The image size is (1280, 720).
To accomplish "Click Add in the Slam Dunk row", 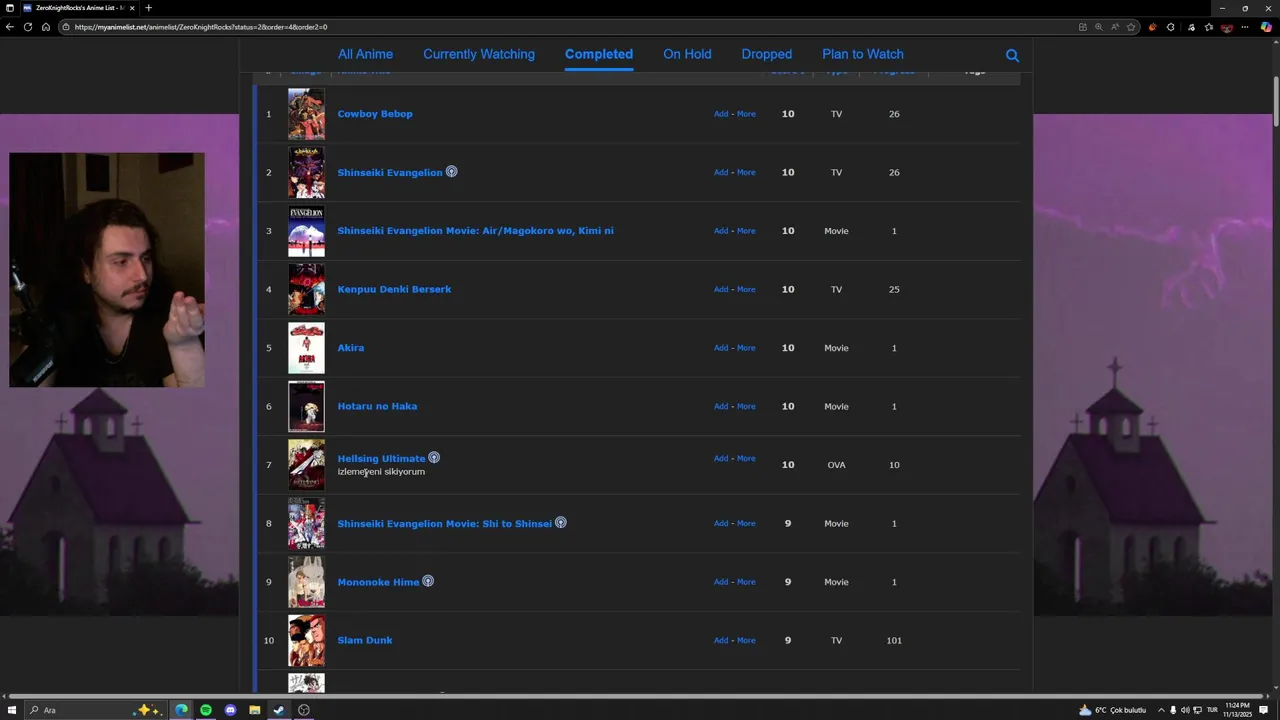I will (x=721, y=640).
